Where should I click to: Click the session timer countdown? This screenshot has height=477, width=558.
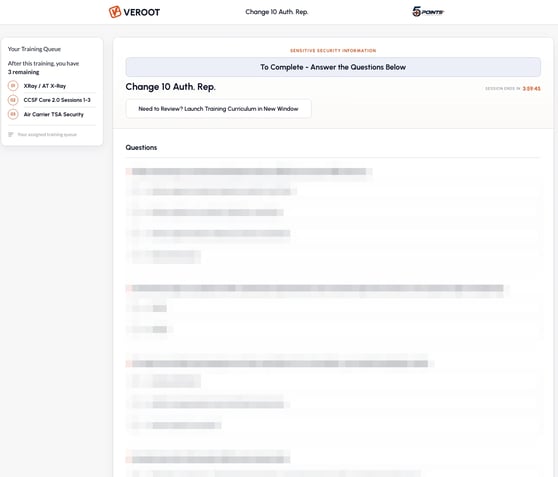[x=531, y=88]
